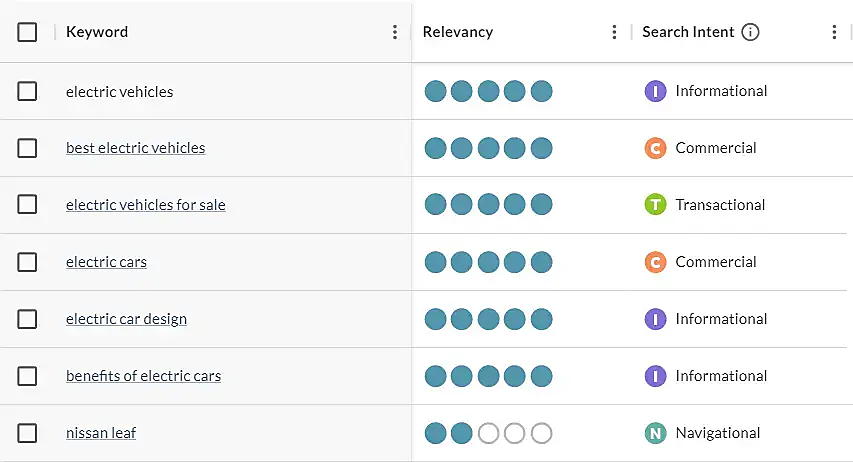Viewport: 853px width, 462px height.
Task: Click Commercial badge icon for electric cars
Action: coord(655,262)
